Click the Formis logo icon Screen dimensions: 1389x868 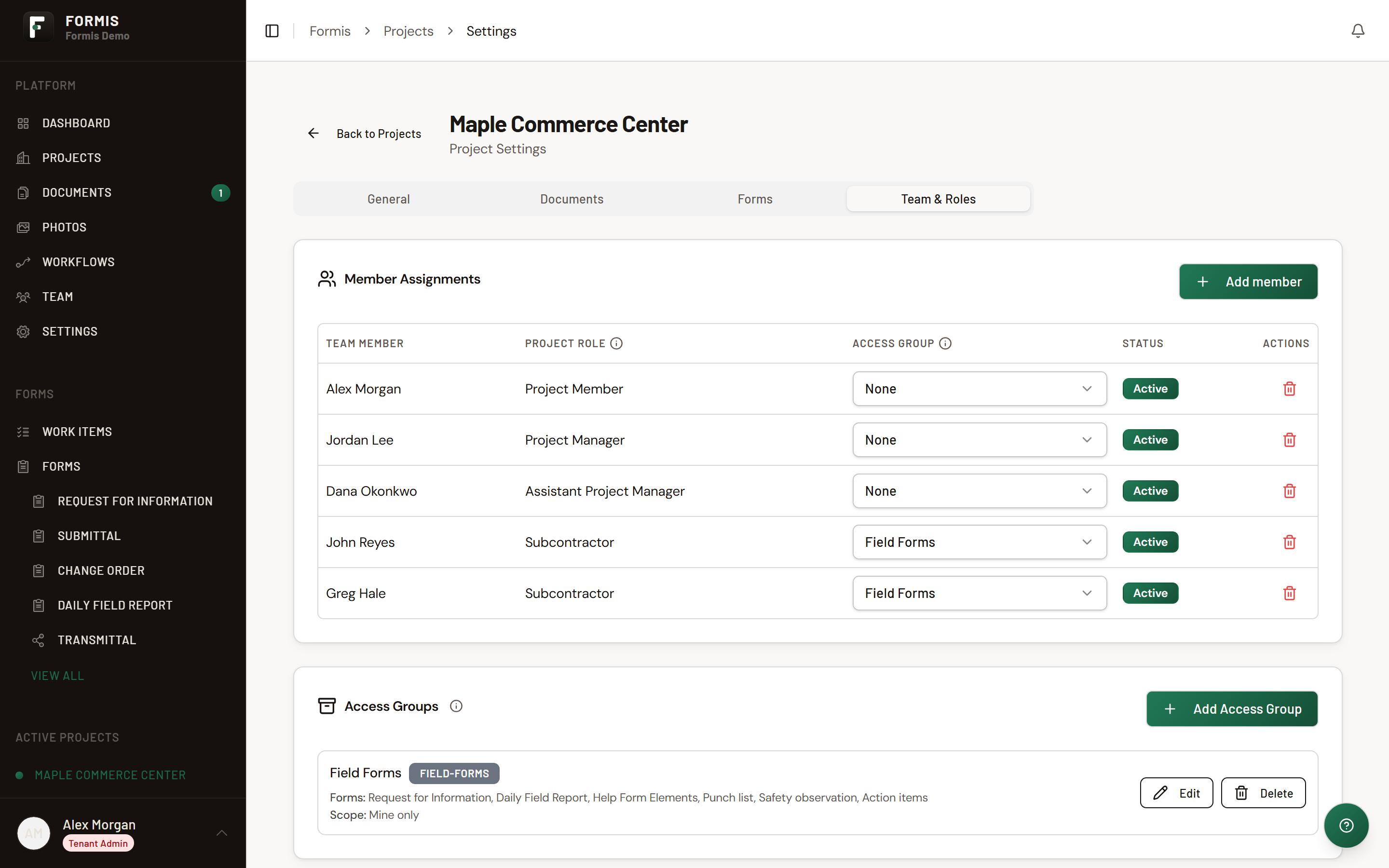pyautogui.click(x=38, y=27)
